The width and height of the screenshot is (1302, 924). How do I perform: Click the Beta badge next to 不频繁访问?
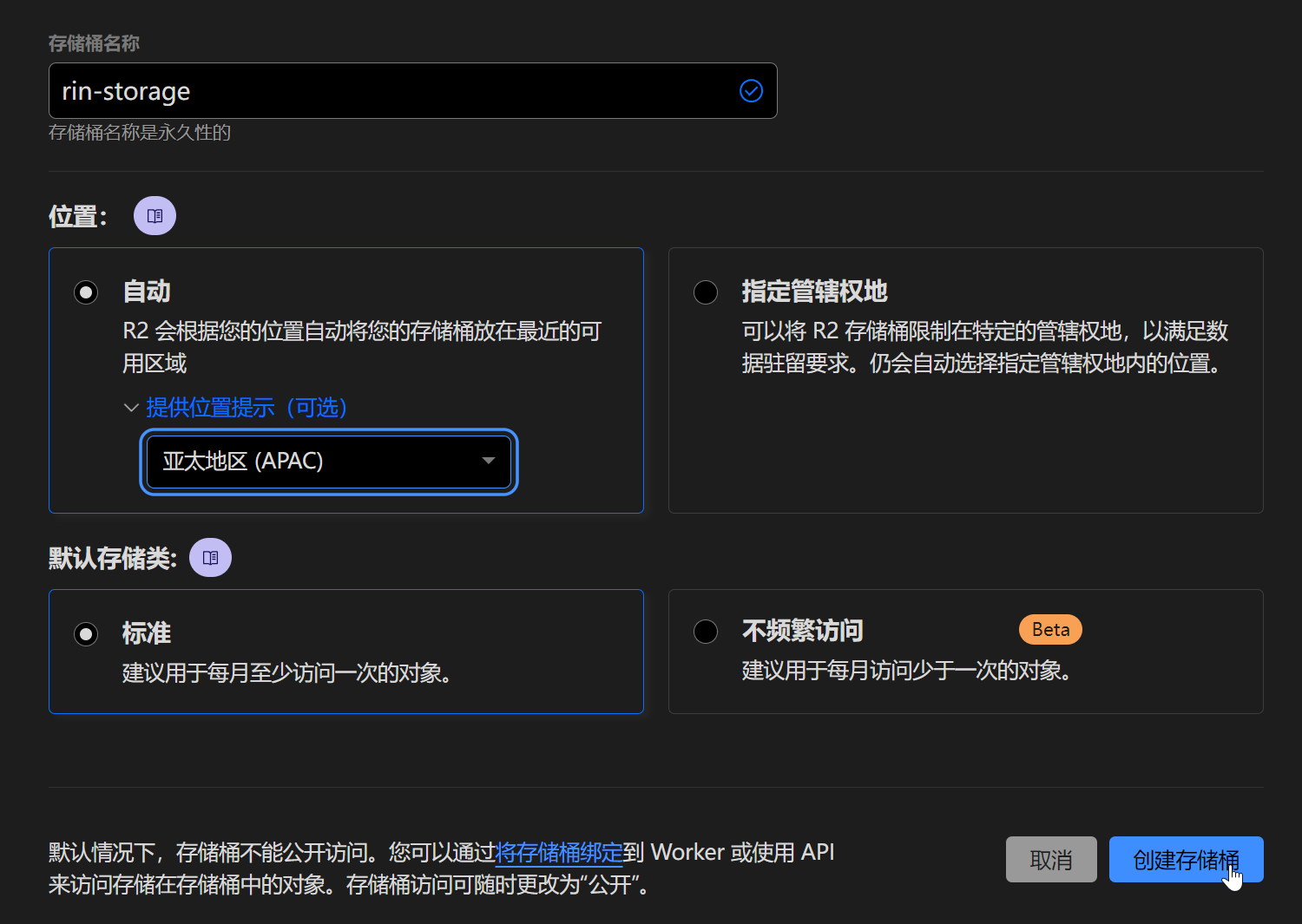pos(1049,629)
